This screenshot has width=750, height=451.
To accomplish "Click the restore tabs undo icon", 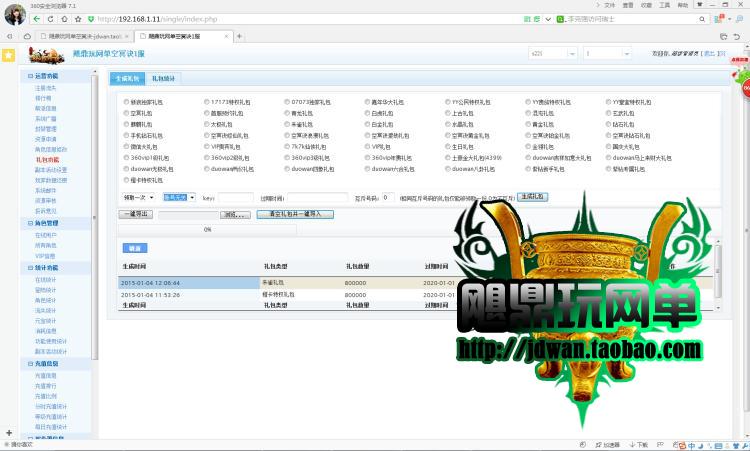I will pos(737,36).
